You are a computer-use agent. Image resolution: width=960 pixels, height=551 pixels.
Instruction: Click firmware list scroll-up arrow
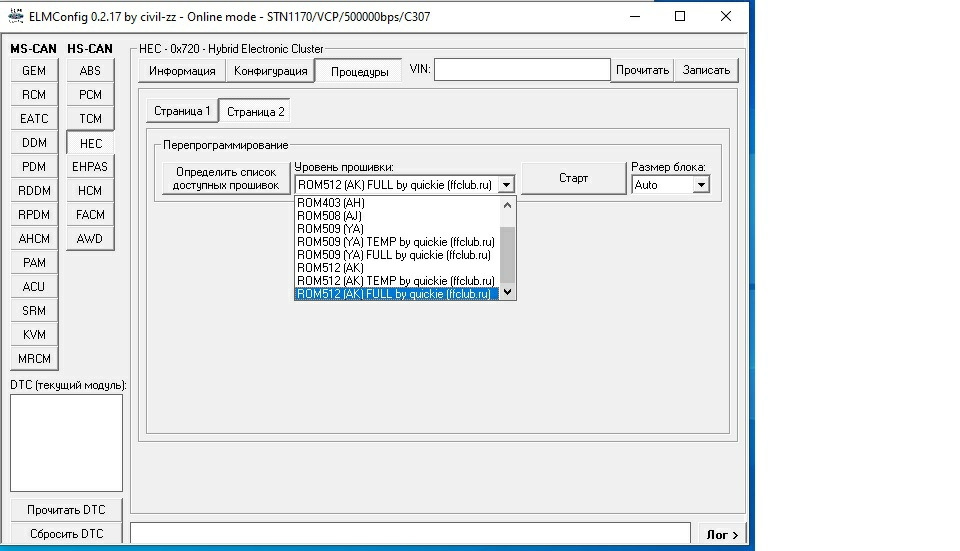click(507, 205)
